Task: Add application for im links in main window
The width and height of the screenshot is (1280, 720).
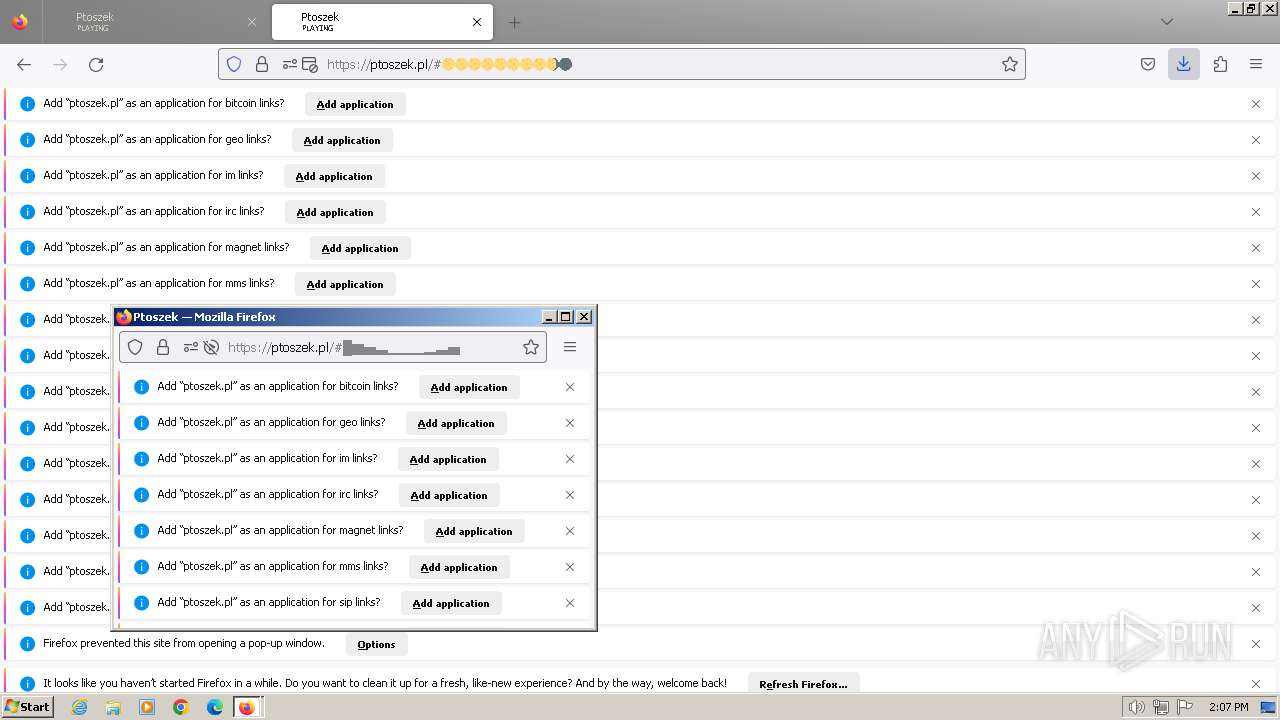Action: tap(334, 176)
